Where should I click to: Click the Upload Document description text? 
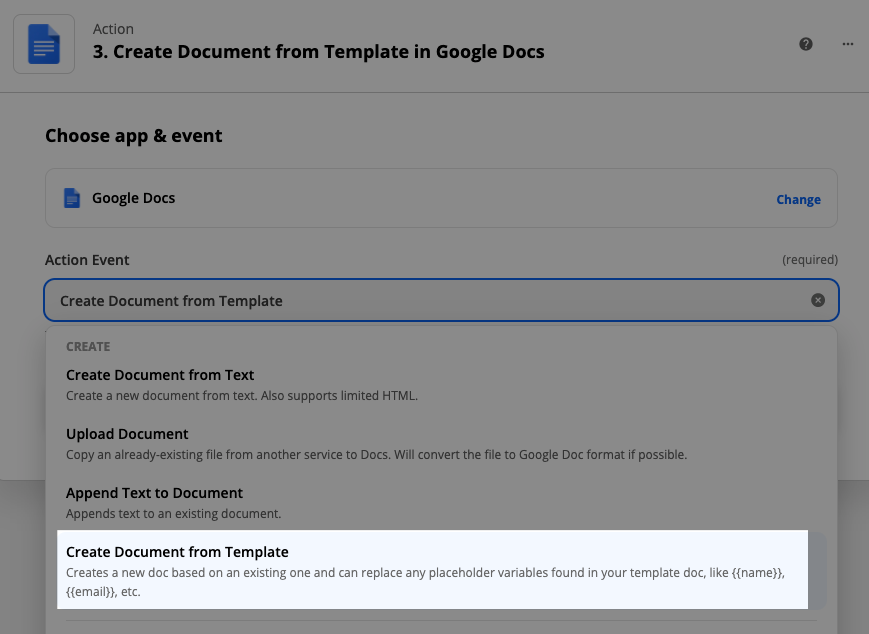coord(376,455)
